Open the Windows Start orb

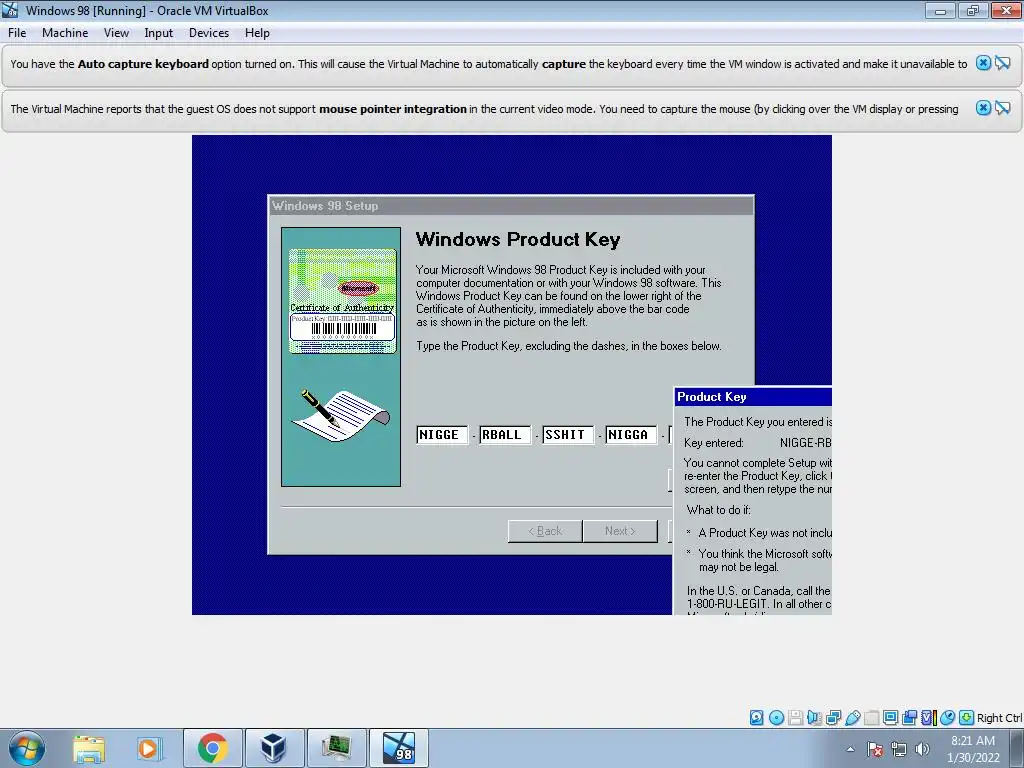(27, 748)
